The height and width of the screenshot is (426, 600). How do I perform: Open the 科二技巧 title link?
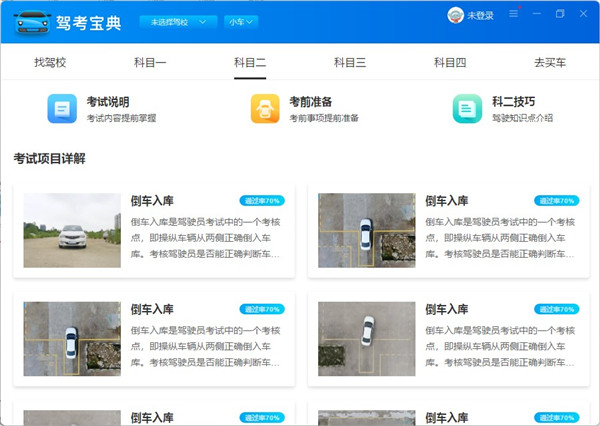click(514, 102)
